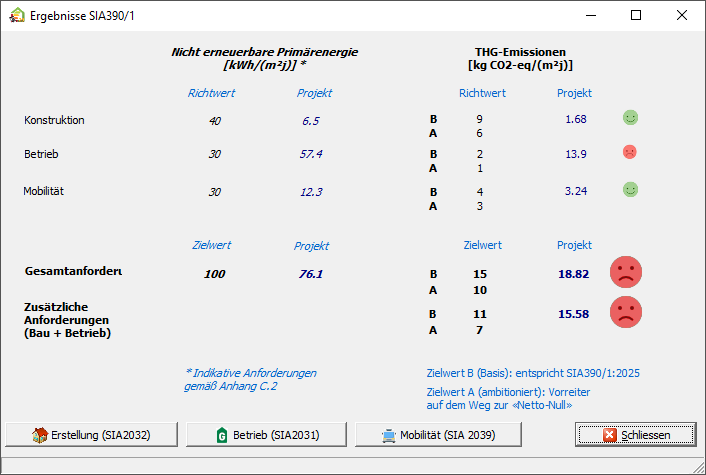Click the Indikative Anforderungen footnote text
706x475 pixels.
tap(250, 379)
